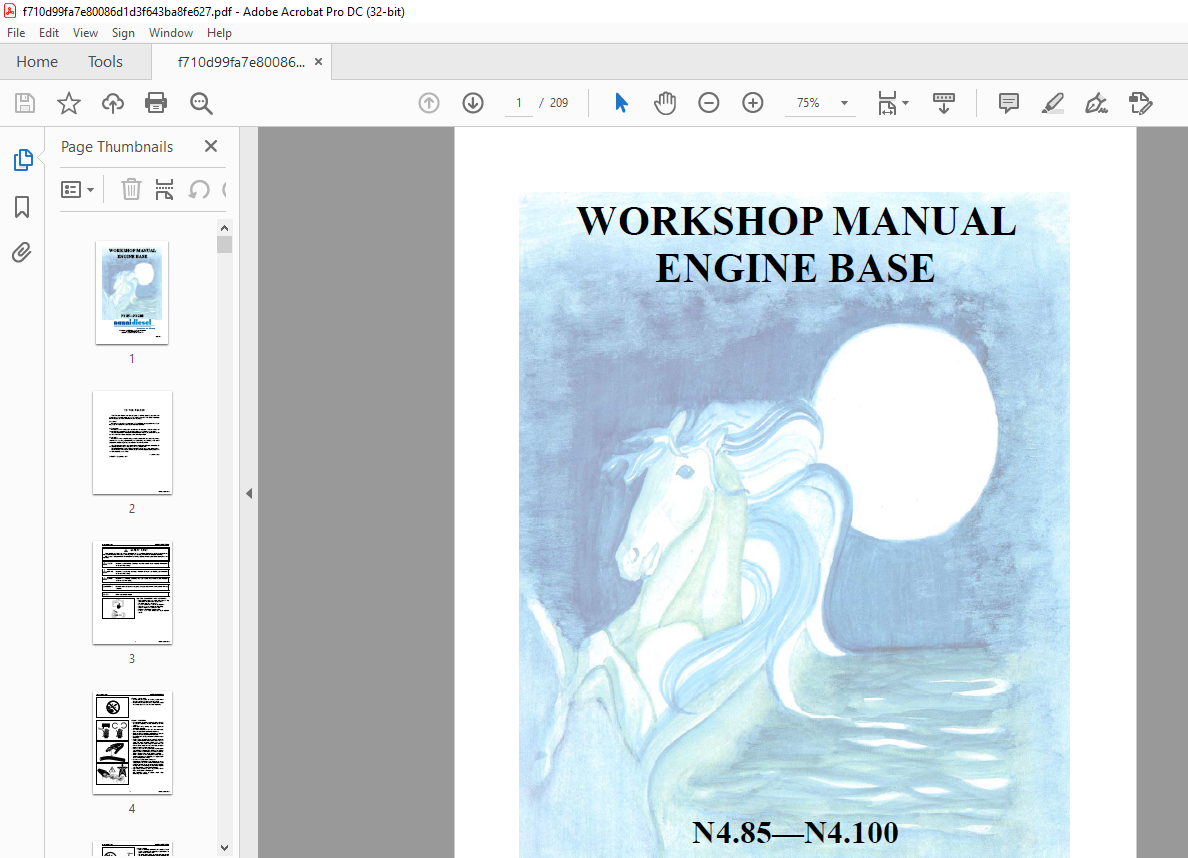1188x858 pixels.
Task: Select page 4 thumbnail
Action: [132, 743]
